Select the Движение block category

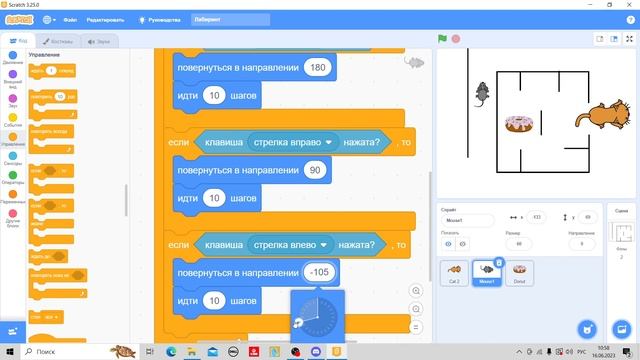coord(13,58)
